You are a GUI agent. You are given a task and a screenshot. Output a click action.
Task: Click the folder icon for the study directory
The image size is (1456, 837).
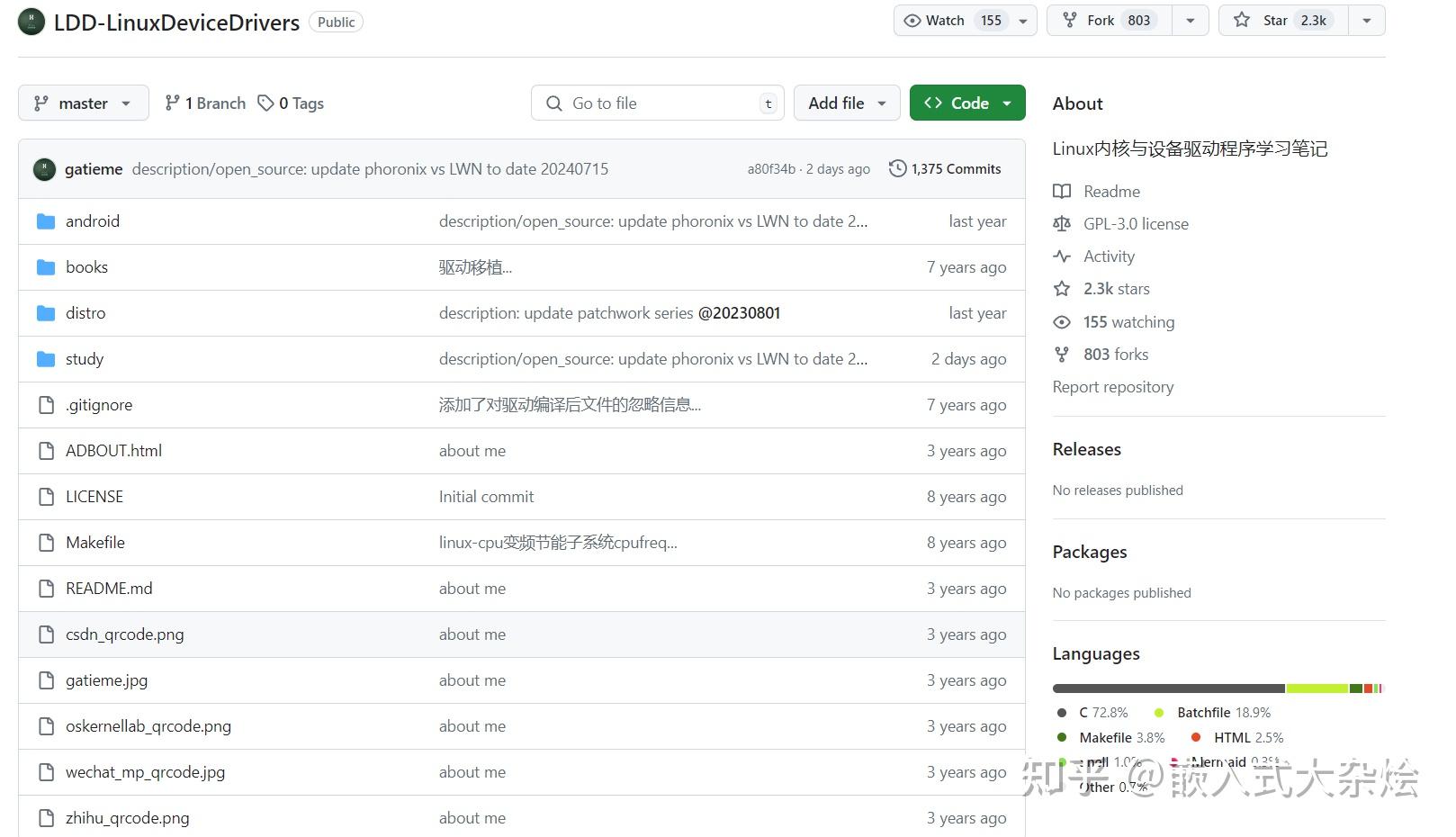tap(46, 358)
